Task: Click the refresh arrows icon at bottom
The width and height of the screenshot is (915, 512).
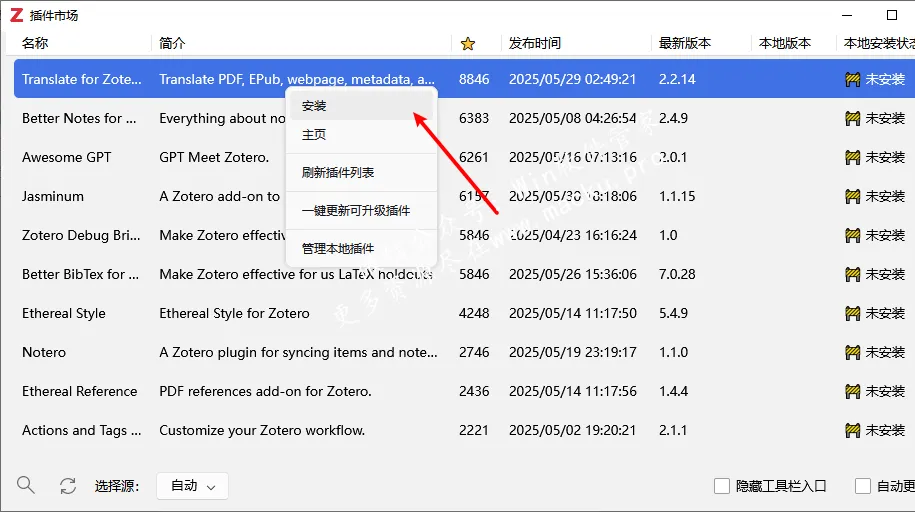Action: pyautogui.click(x=68, y=486)
